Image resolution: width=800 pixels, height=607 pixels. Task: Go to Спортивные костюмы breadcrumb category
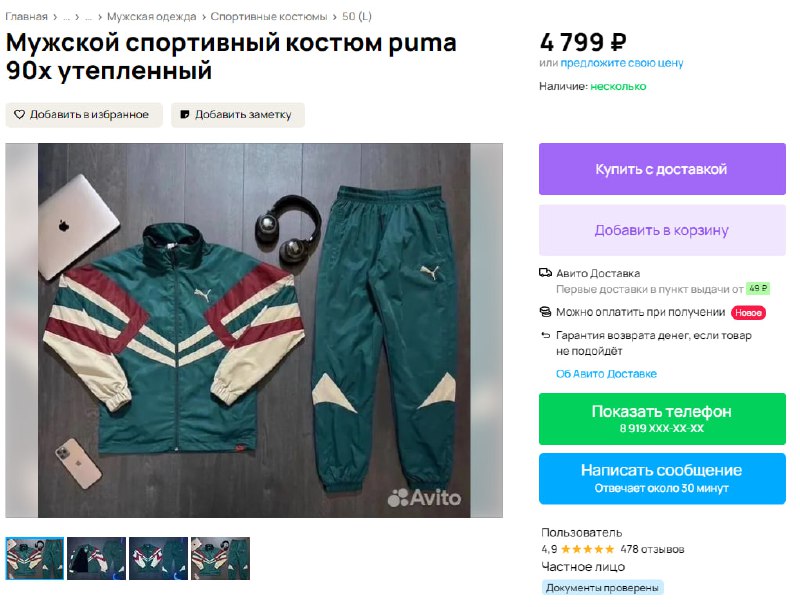pos(269,16)
